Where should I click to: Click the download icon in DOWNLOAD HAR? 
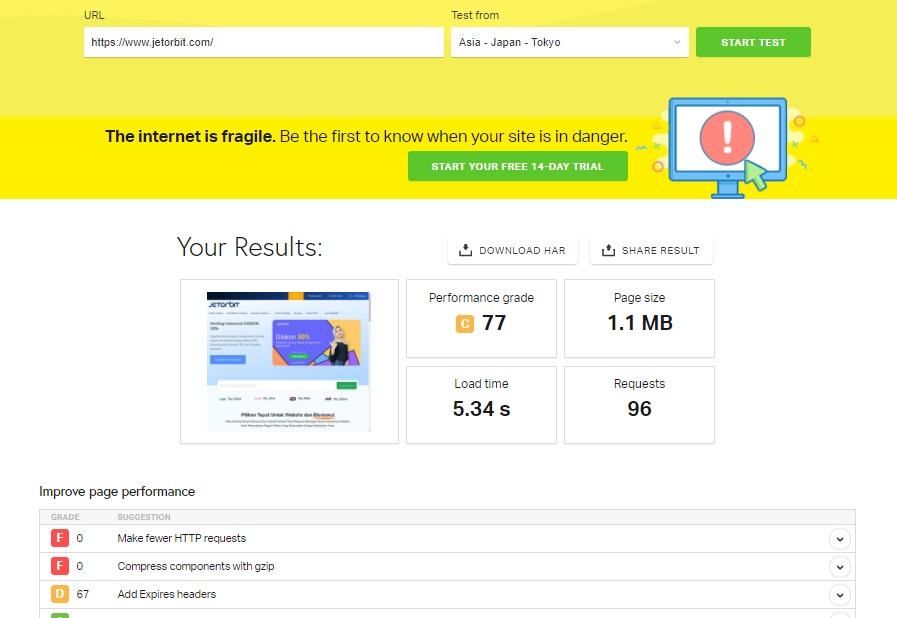[466, 250]
